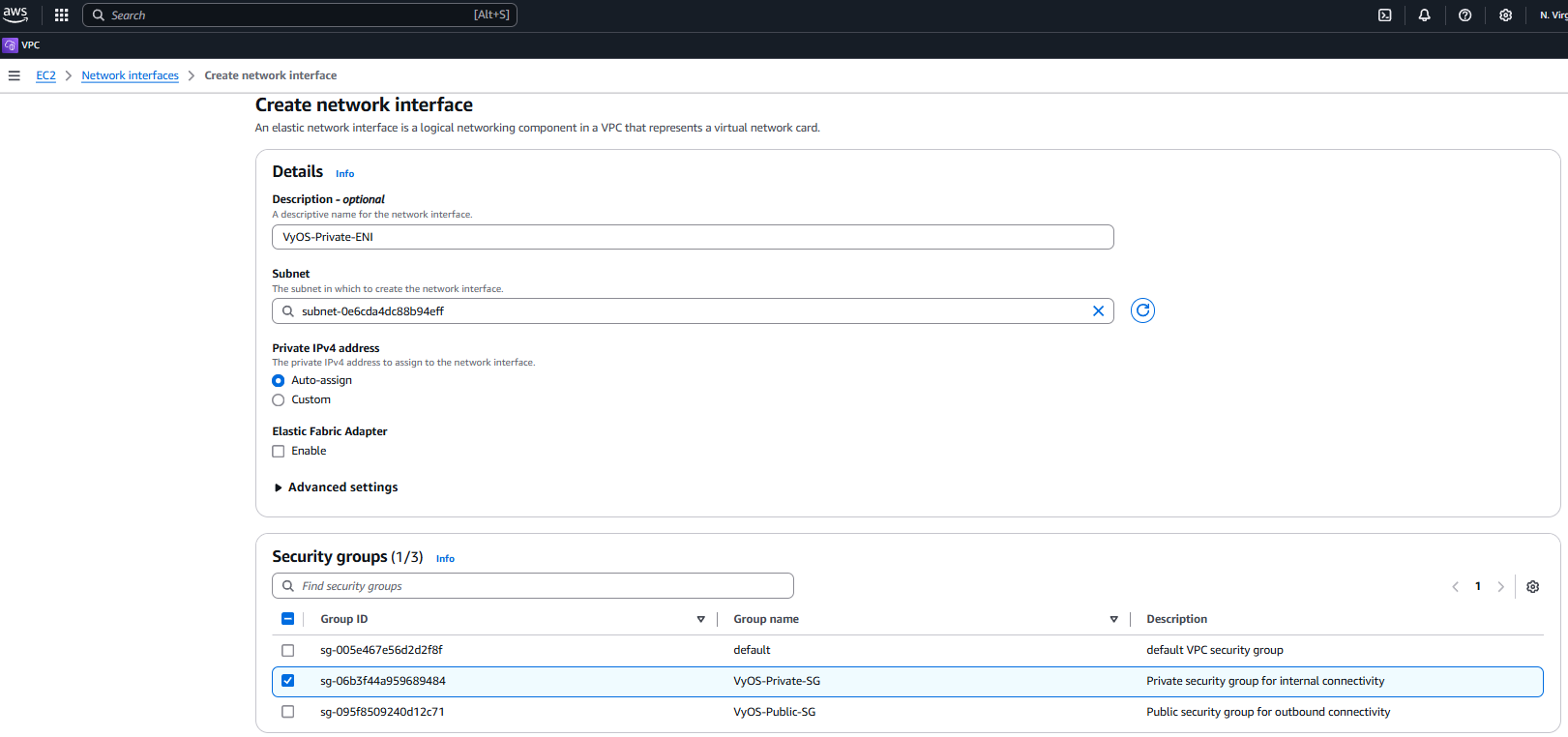The height and width of the screenshot is (737, 1568).
Task: Open the notifications bell
Action: click(1424, 15)
